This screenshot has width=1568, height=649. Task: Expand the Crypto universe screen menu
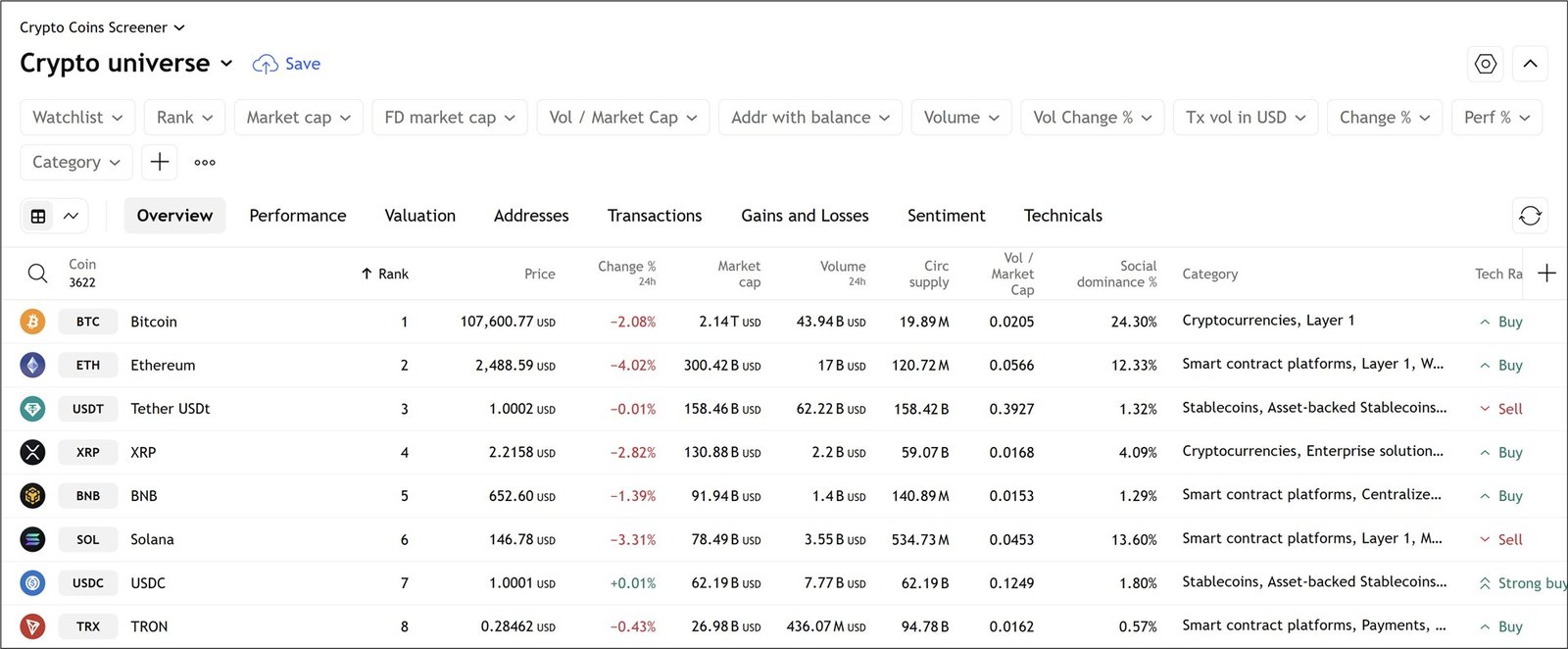[x=126, y=63]
